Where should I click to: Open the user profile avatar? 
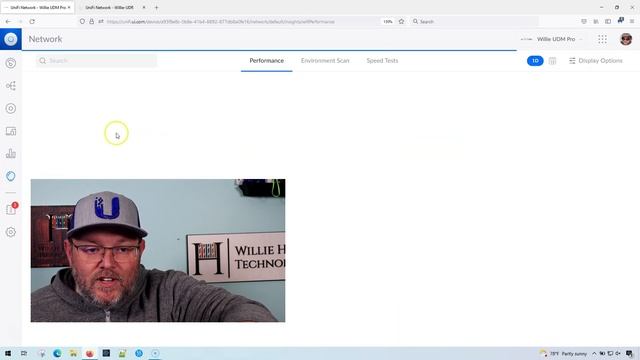point(626,39)
